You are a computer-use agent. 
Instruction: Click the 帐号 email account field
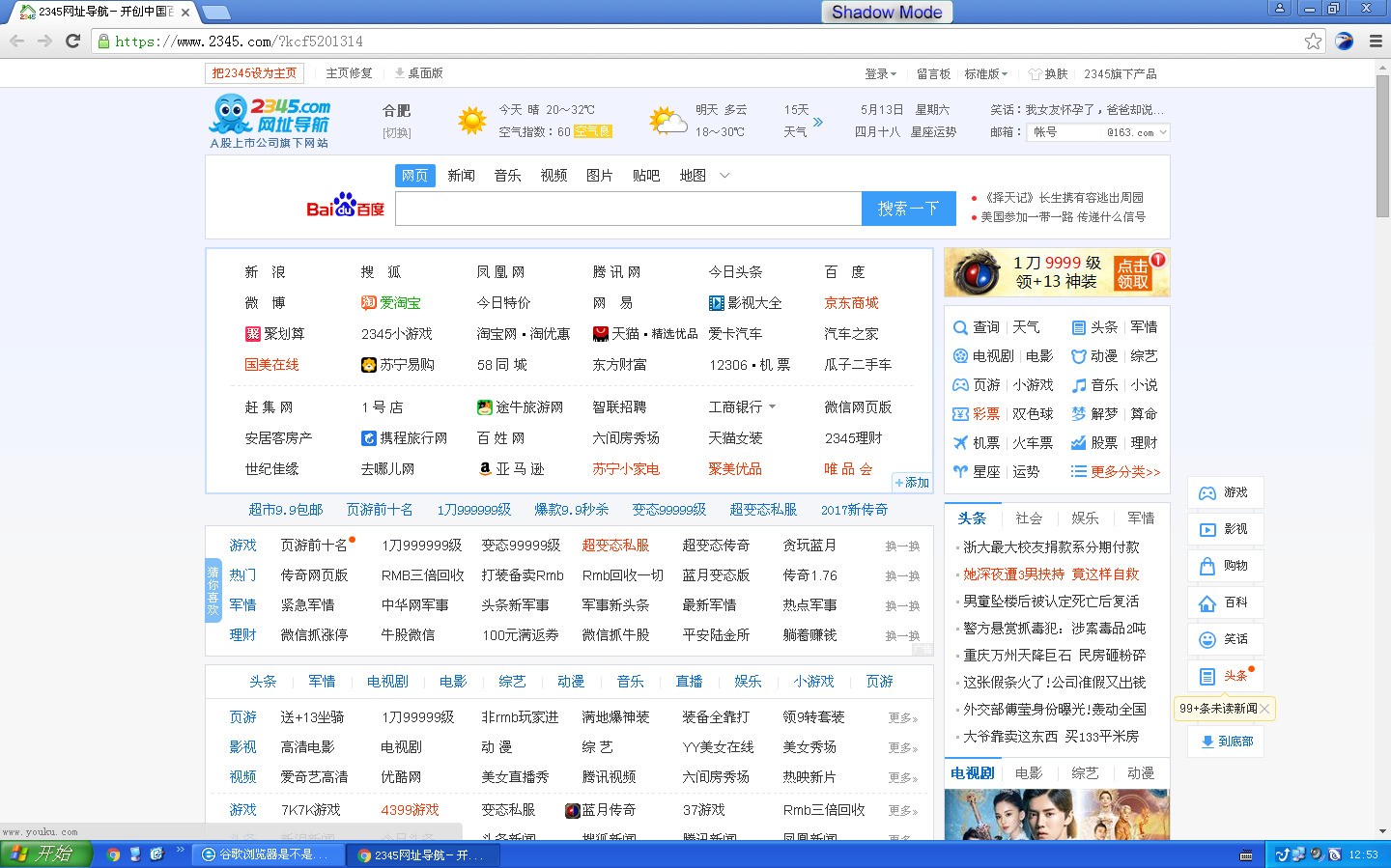point(1063,132)
